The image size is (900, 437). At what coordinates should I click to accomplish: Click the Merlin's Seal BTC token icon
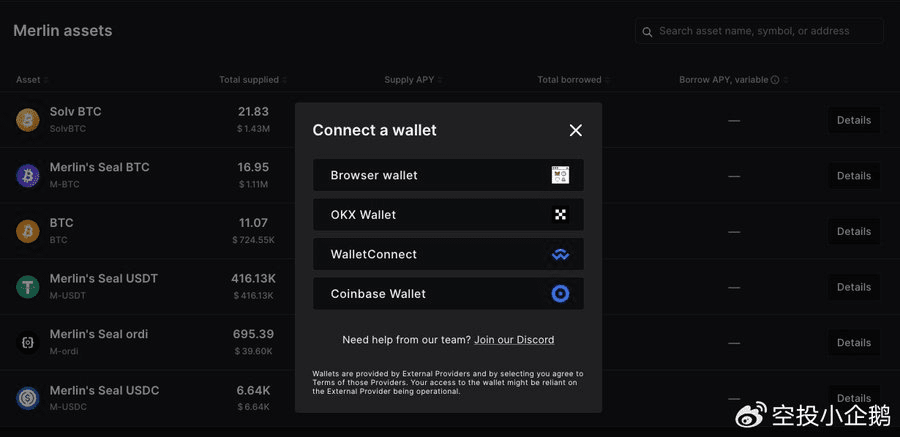coord(28,176)
